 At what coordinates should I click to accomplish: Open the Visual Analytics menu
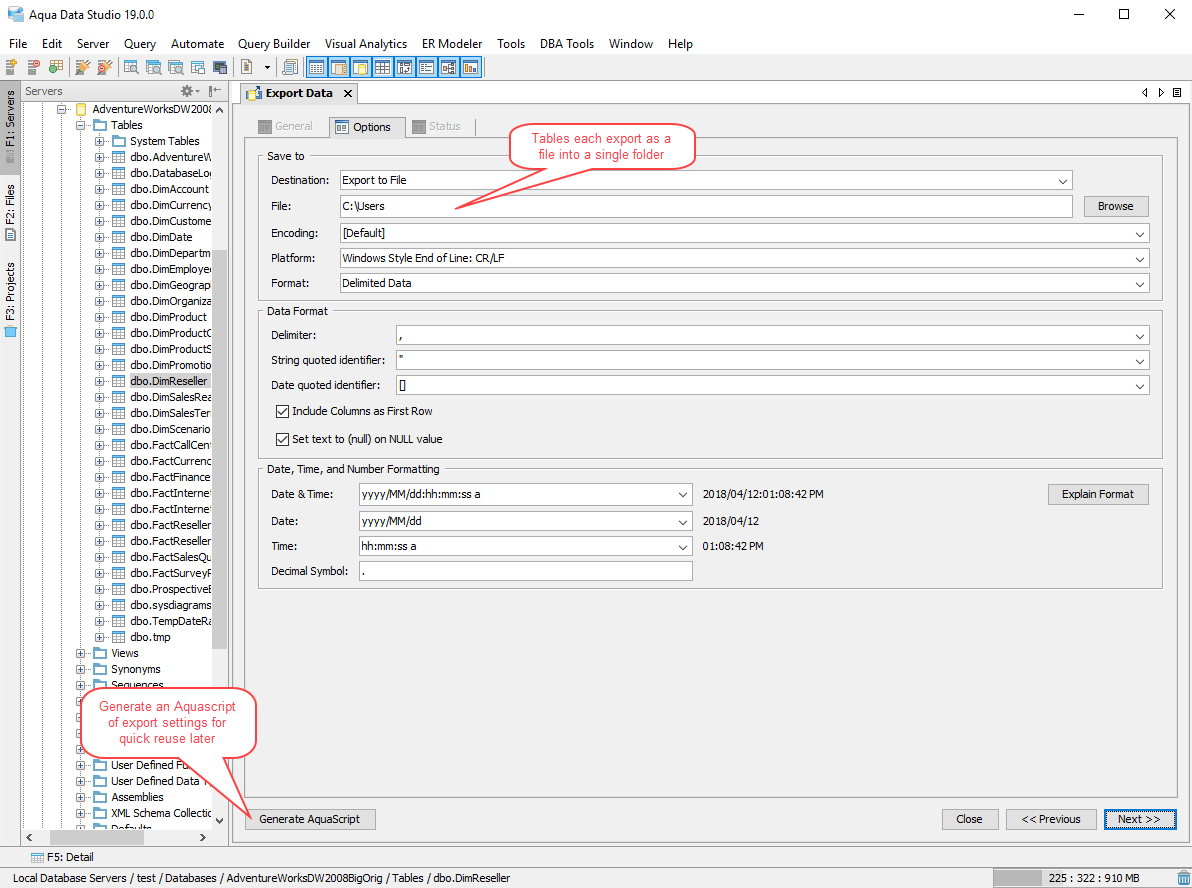point(366,43)
